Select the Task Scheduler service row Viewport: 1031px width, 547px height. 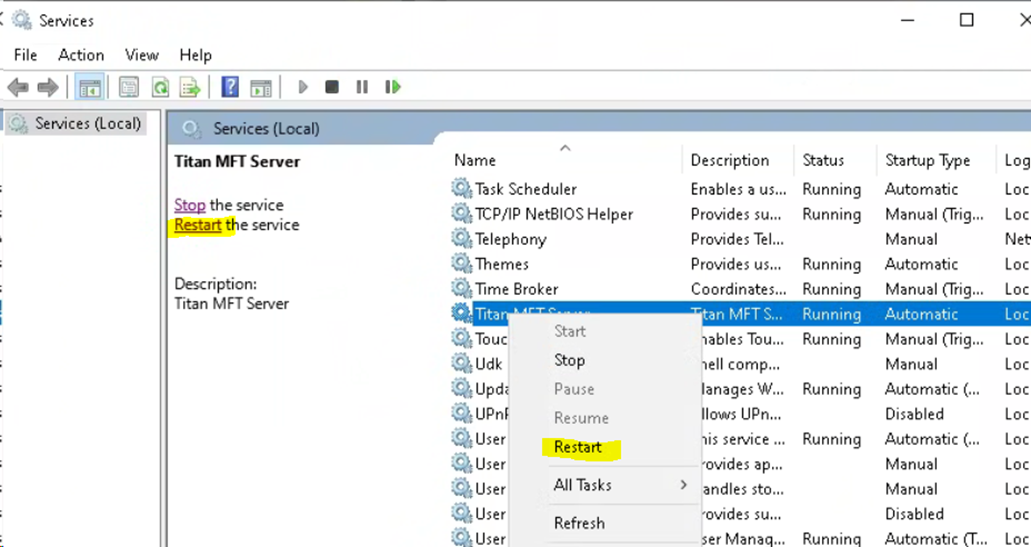click(525, 189)
